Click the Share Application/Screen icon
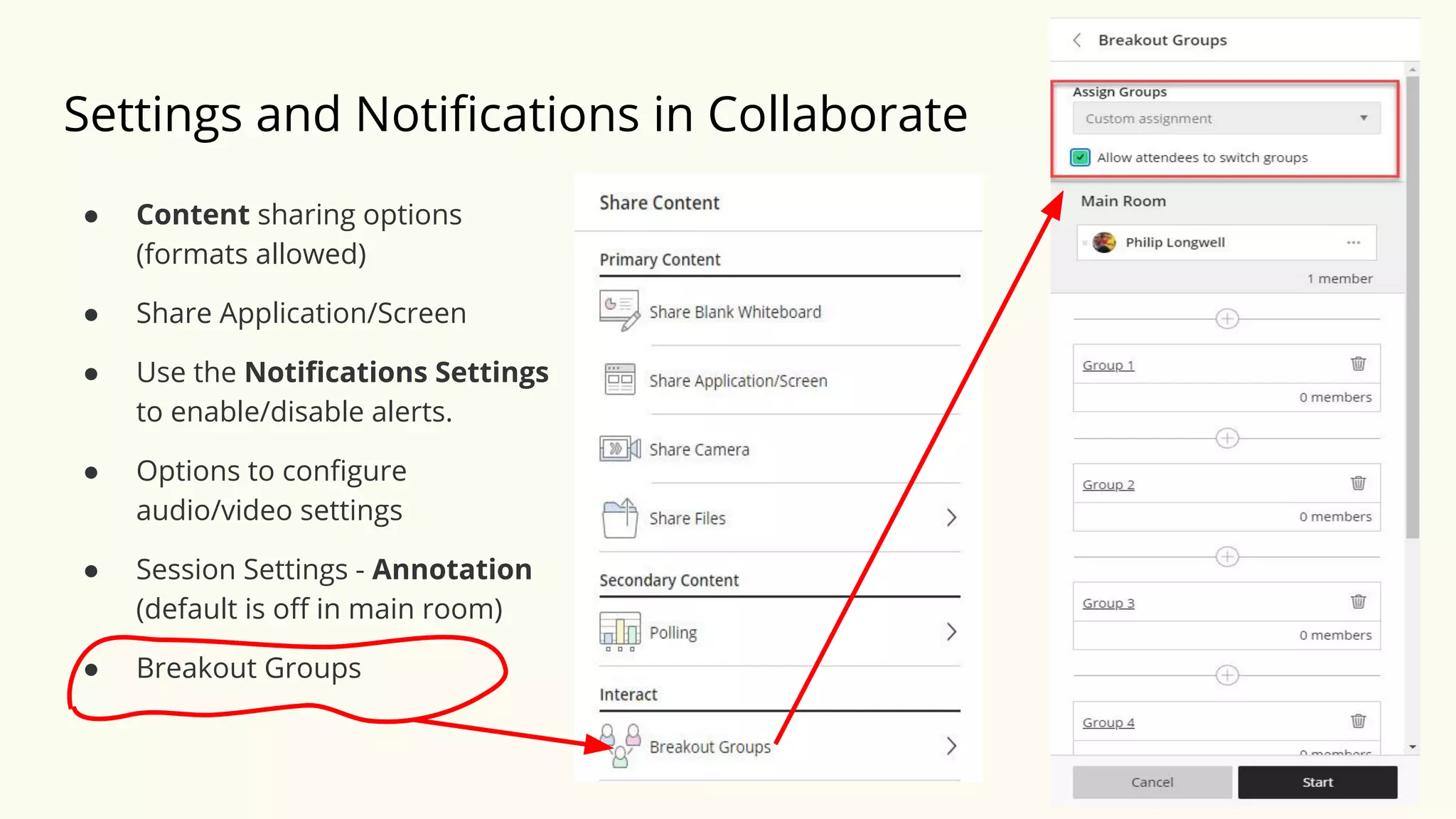The image size is (1456, 819). tap(620, 379)
